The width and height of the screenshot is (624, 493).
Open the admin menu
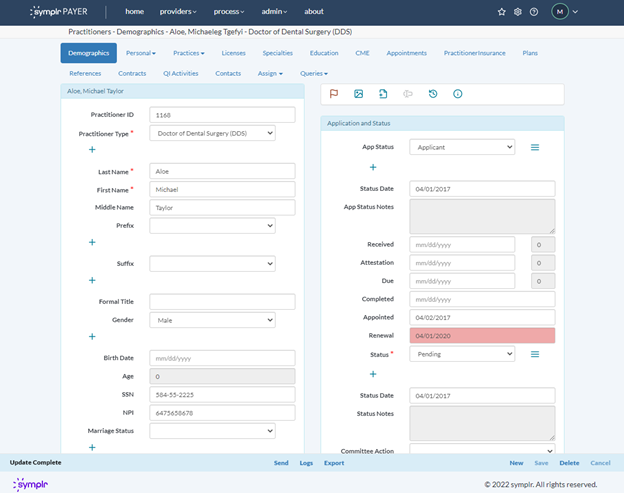[274, 12]
